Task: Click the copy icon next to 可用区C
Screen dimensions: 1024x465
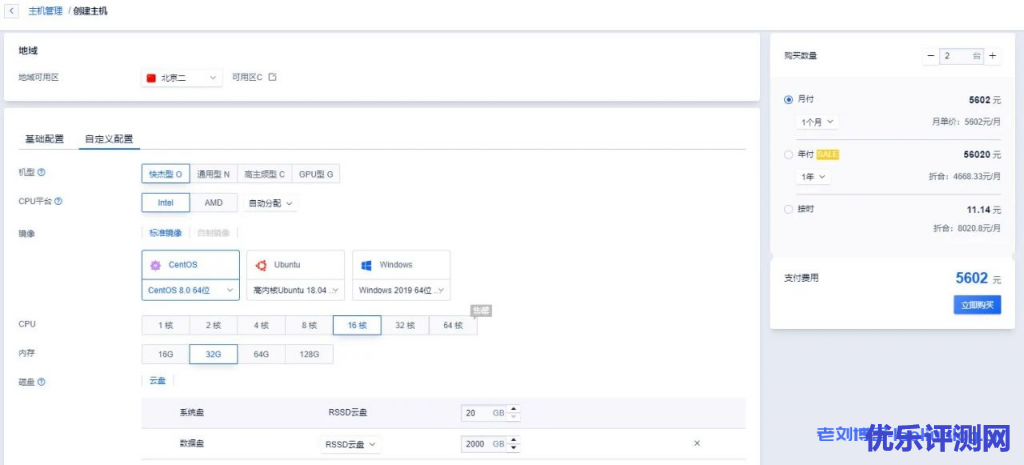Action: tap(272, 77)
